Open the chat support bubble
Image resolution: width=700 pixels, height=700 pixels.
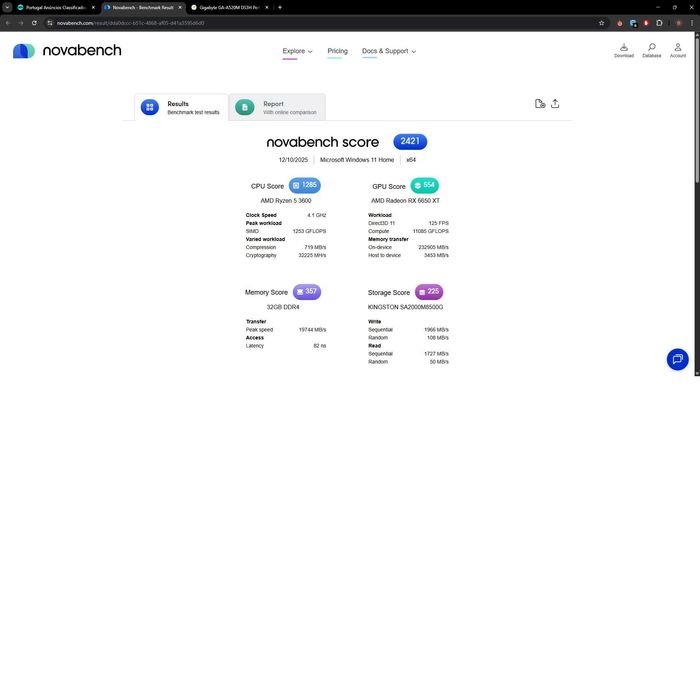click(x=677, y=359)
